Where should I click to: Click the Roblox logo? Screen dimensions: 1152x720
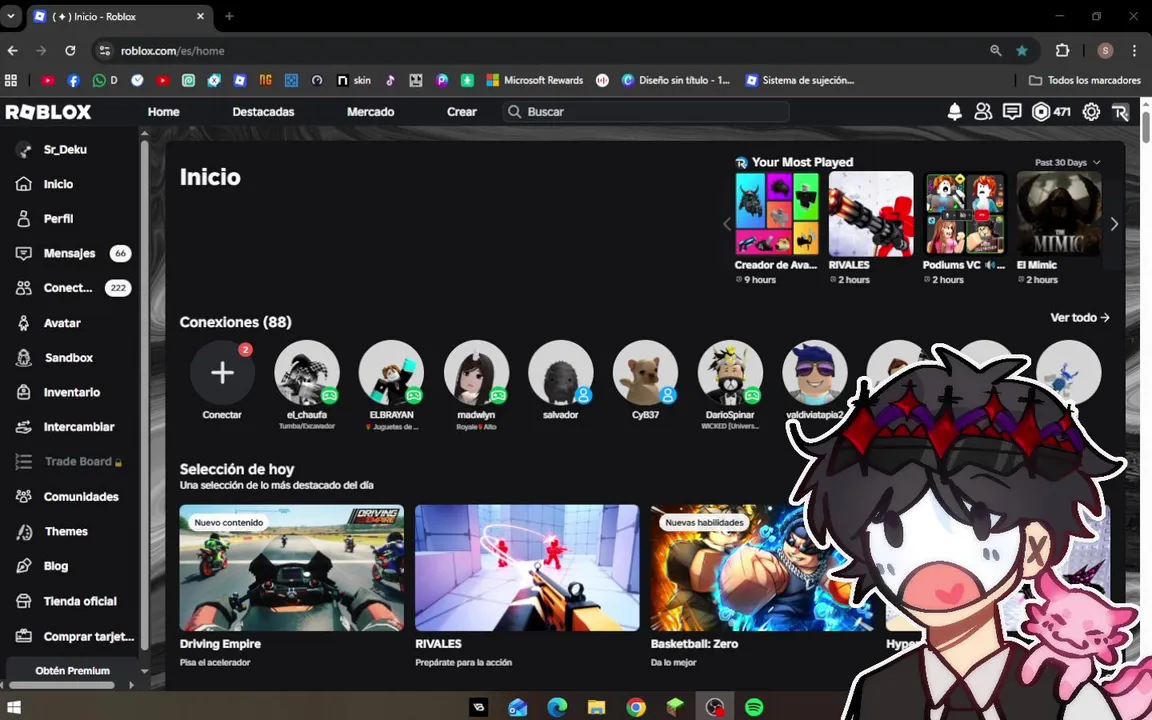click(48, 112)
